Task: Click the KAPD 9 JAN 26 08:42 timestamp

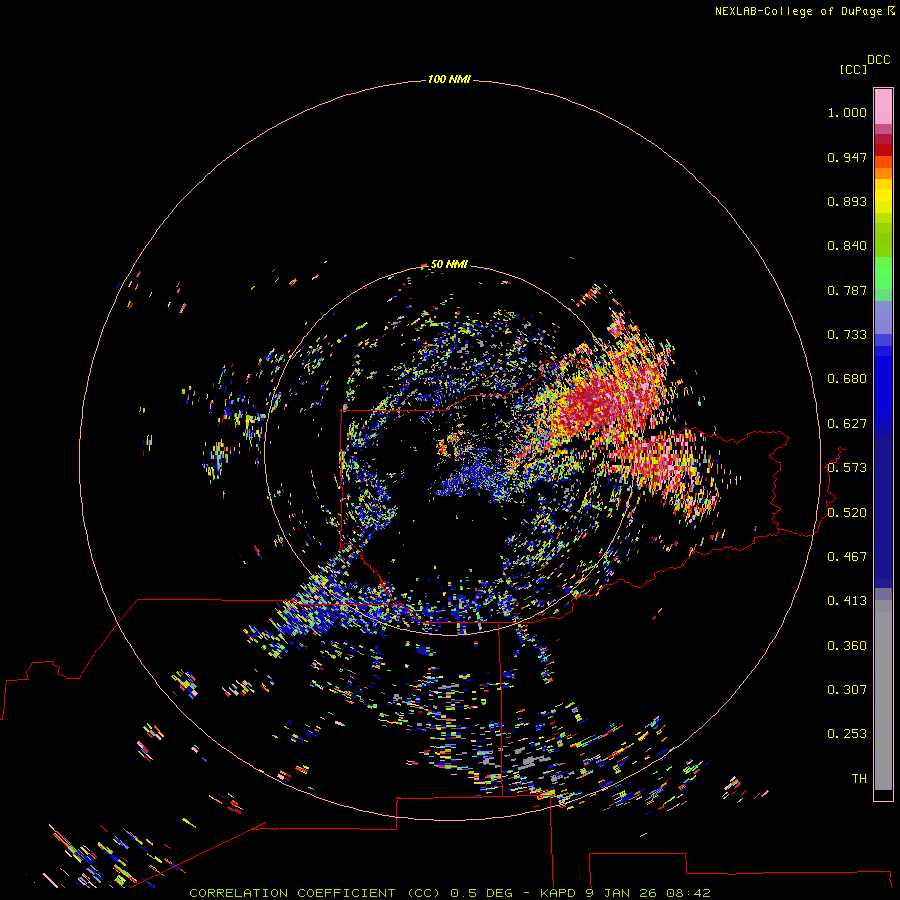Action: [x=625, y=893]
